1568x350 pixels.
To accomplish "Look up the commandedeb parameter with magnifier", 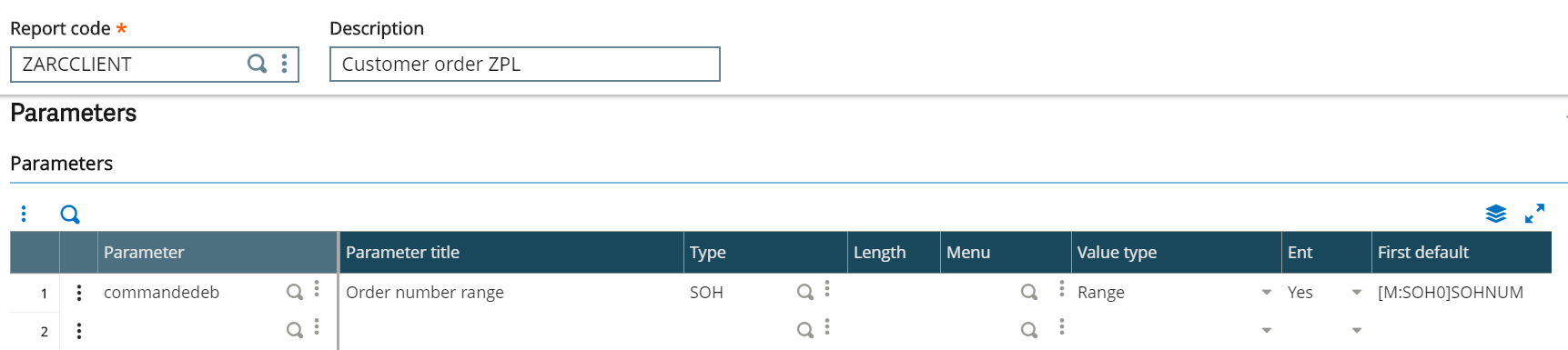I will [x=295, y=292].
